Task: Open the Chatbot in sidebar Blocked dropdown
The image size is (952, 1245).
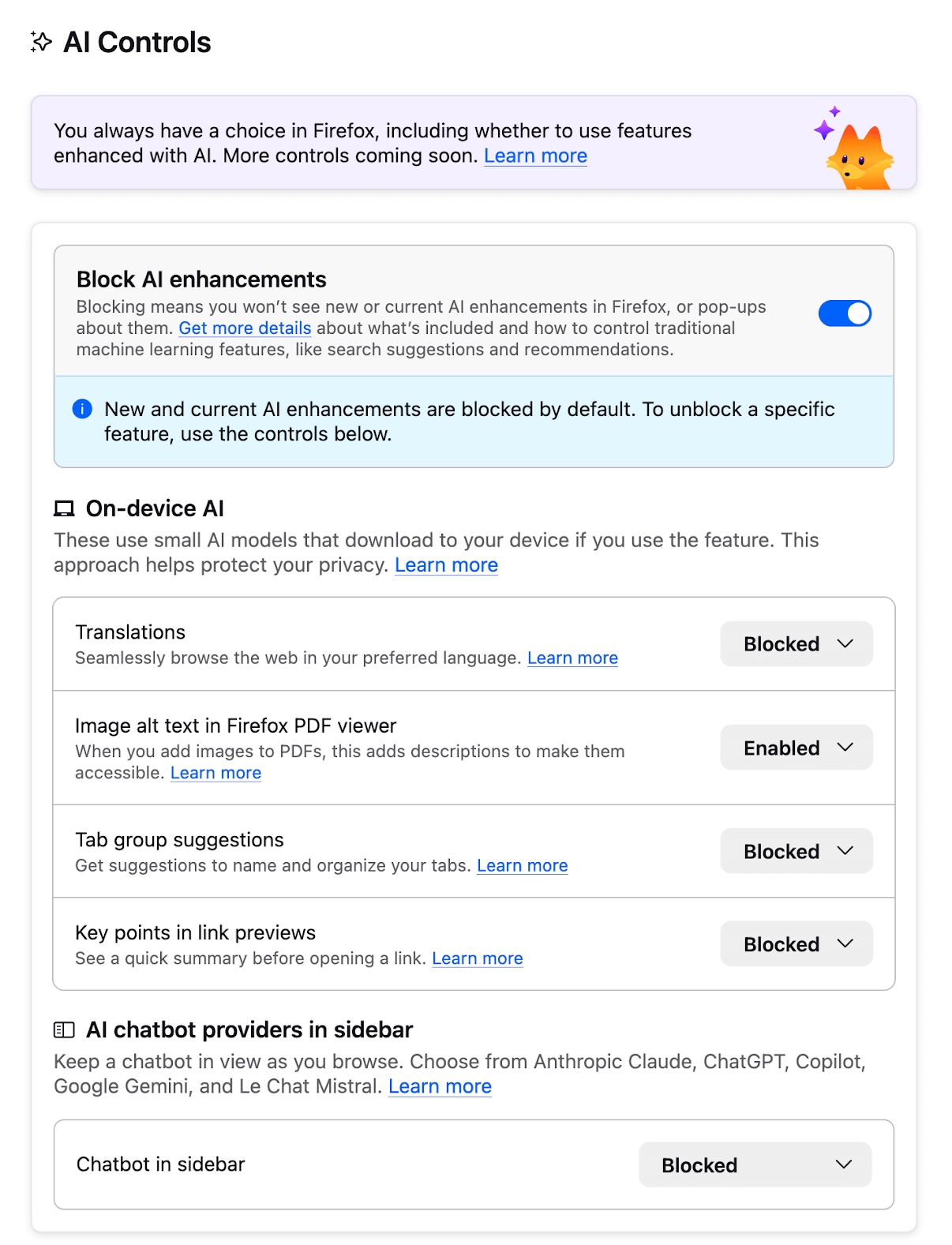Action: coord(755,1164)
